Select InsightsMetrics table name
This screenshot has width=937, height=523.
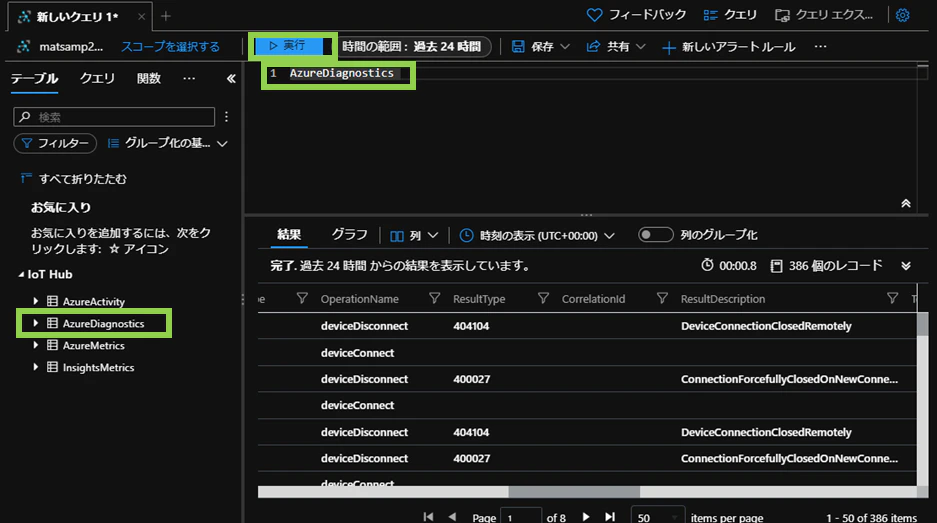click(99, 368)
